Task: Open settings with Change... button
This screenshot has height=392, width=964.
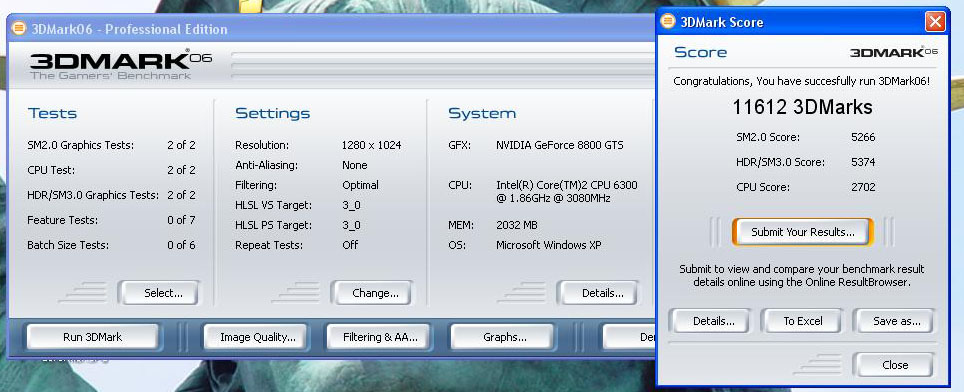Action: click(372, 293)
